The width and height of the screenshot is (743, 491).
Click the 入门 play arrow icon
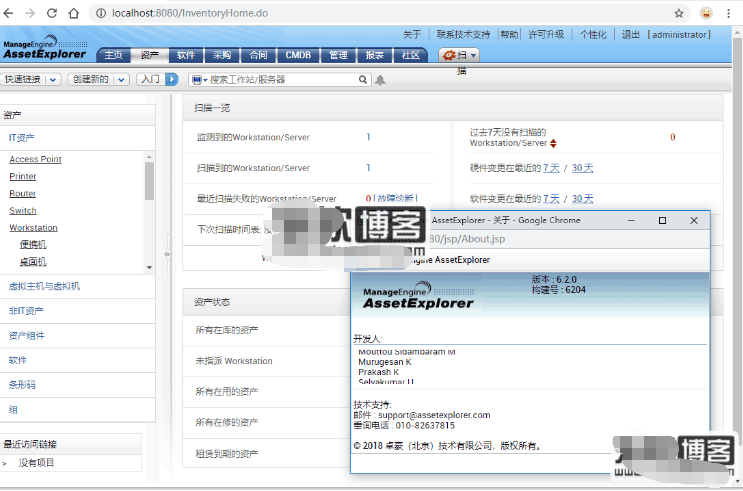[x=172, y=79]
